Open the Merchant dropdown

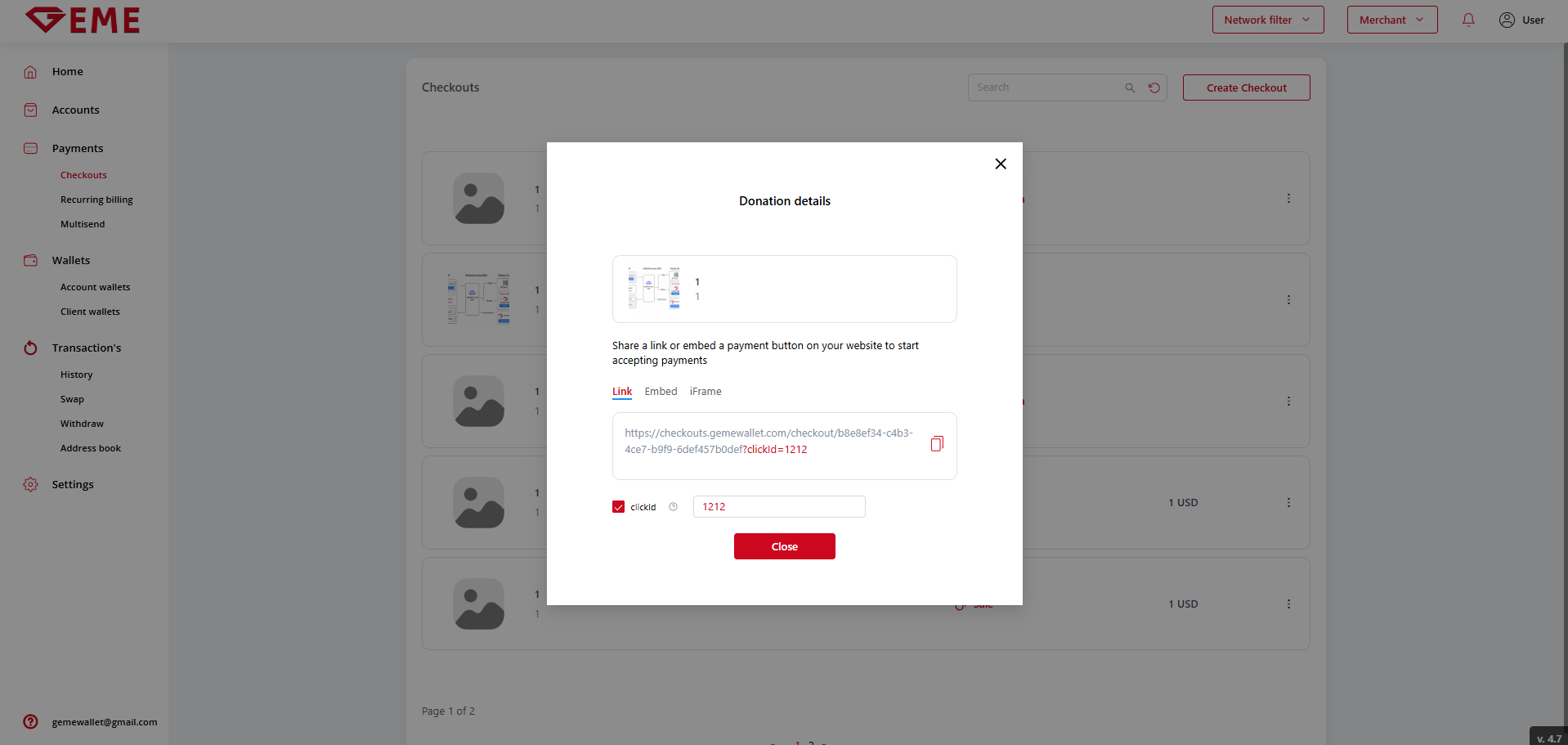click(x=1391, y=20)
